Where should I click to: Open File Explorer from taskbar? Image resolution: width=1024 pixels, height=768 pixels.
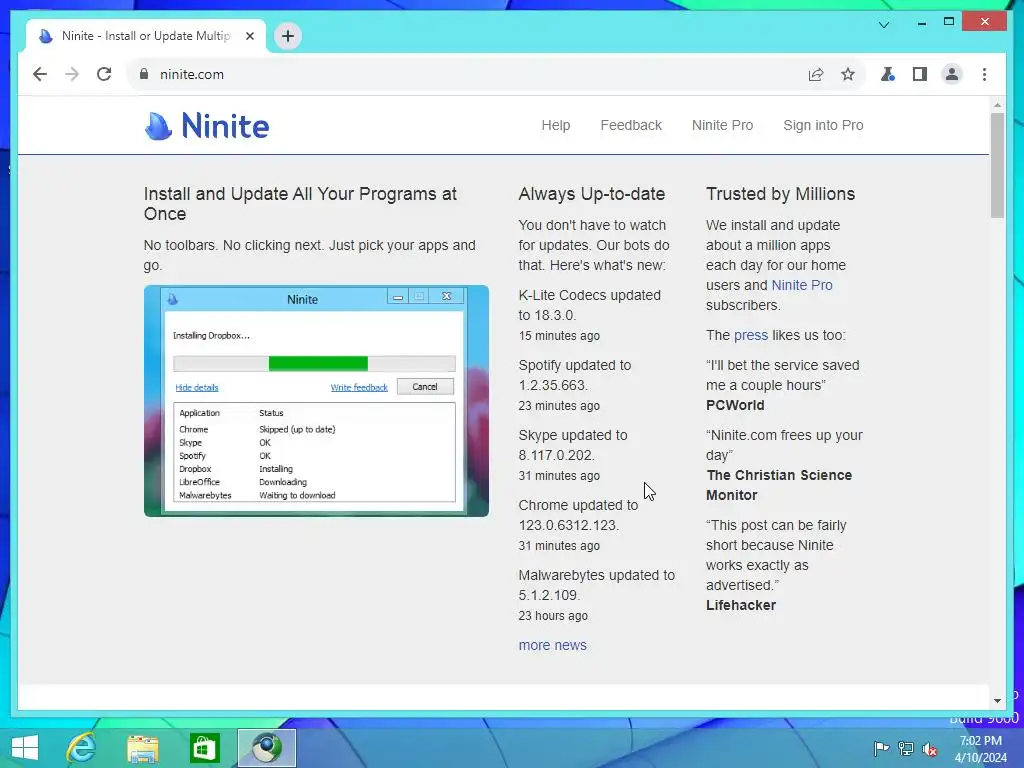click(142, 748)
